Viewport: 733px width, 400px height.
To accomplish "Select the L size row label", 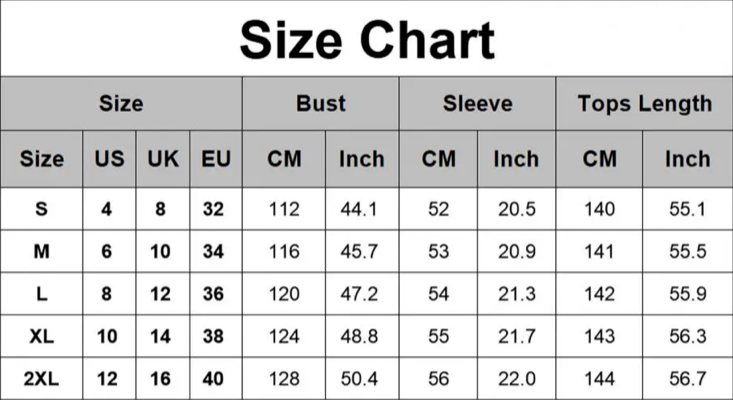I will pyautogui.click(x=42, y=294).
